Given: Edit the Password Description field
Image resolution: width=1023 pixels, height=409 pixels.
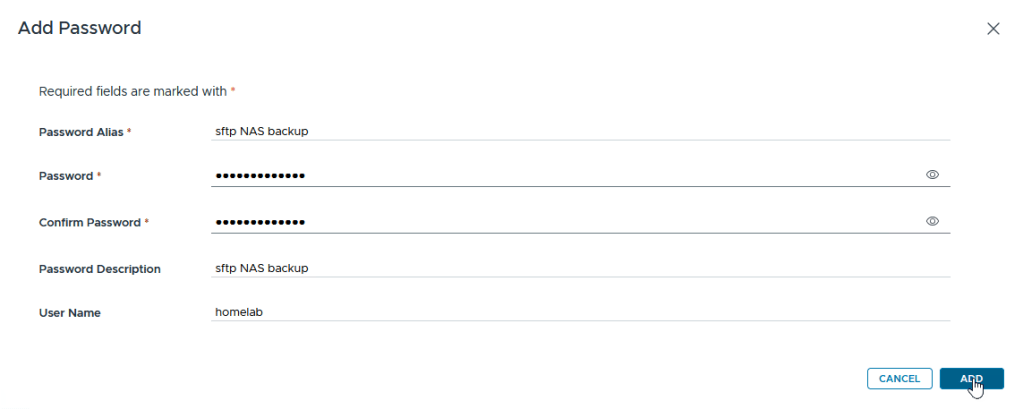Looking at the screenshot, I should click(580, 268).
